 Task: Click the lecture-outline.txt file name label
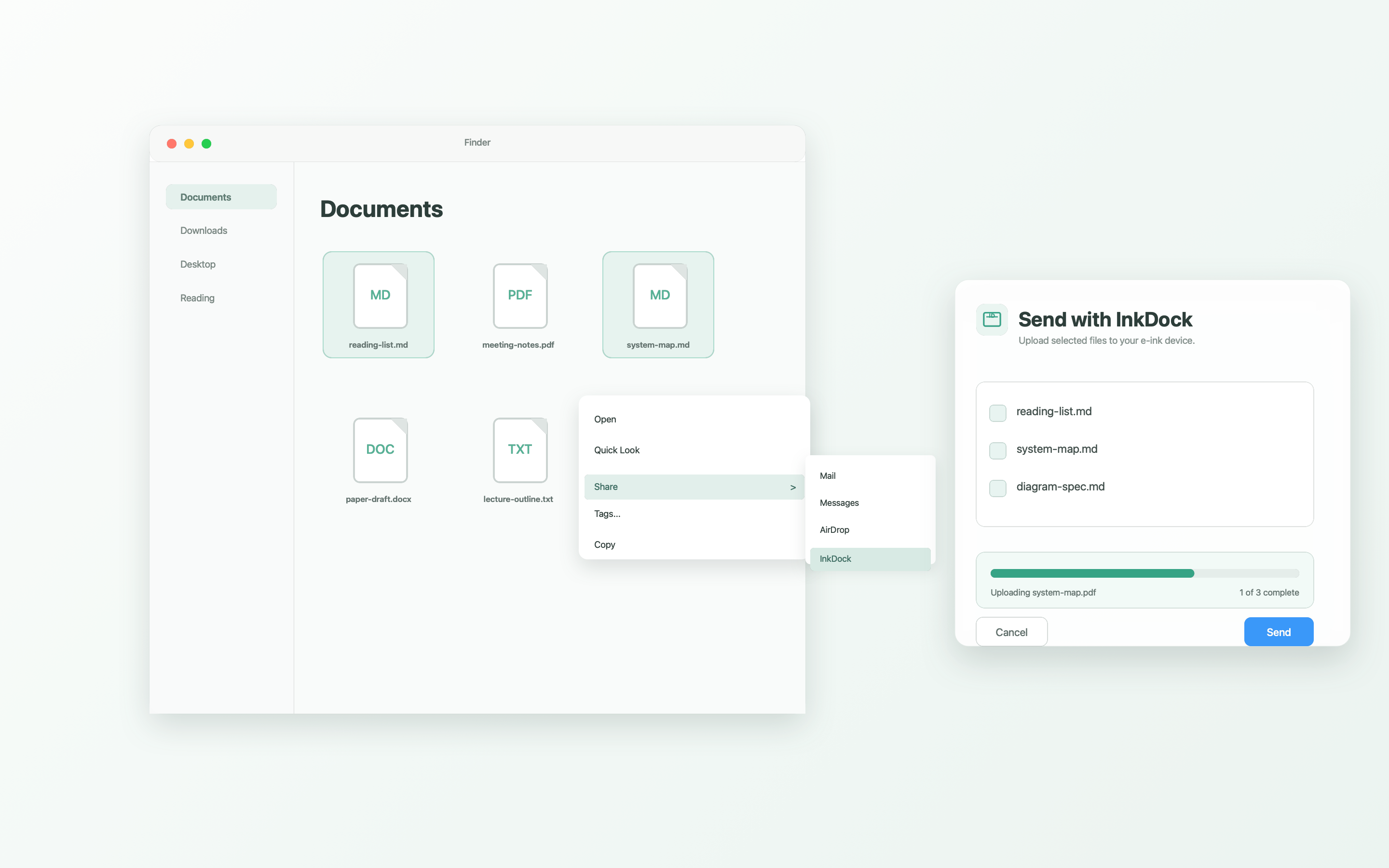(x=518, y=500)
